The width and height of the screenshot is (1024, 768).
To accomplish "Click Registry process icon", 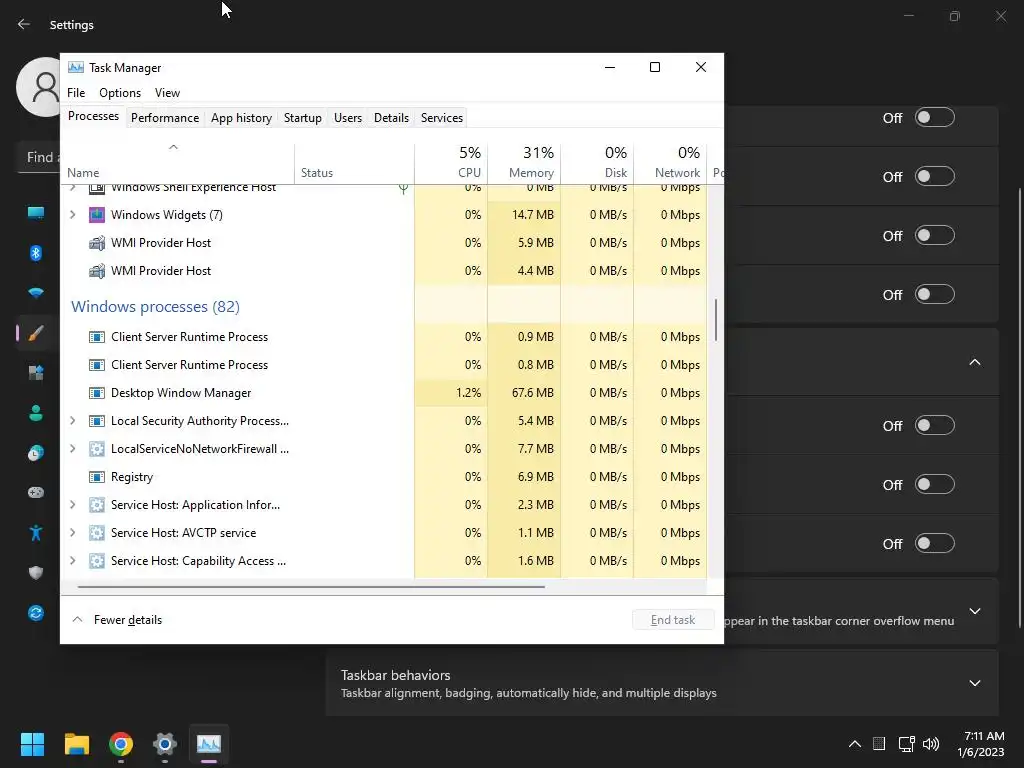I will (x=97, y=477).
